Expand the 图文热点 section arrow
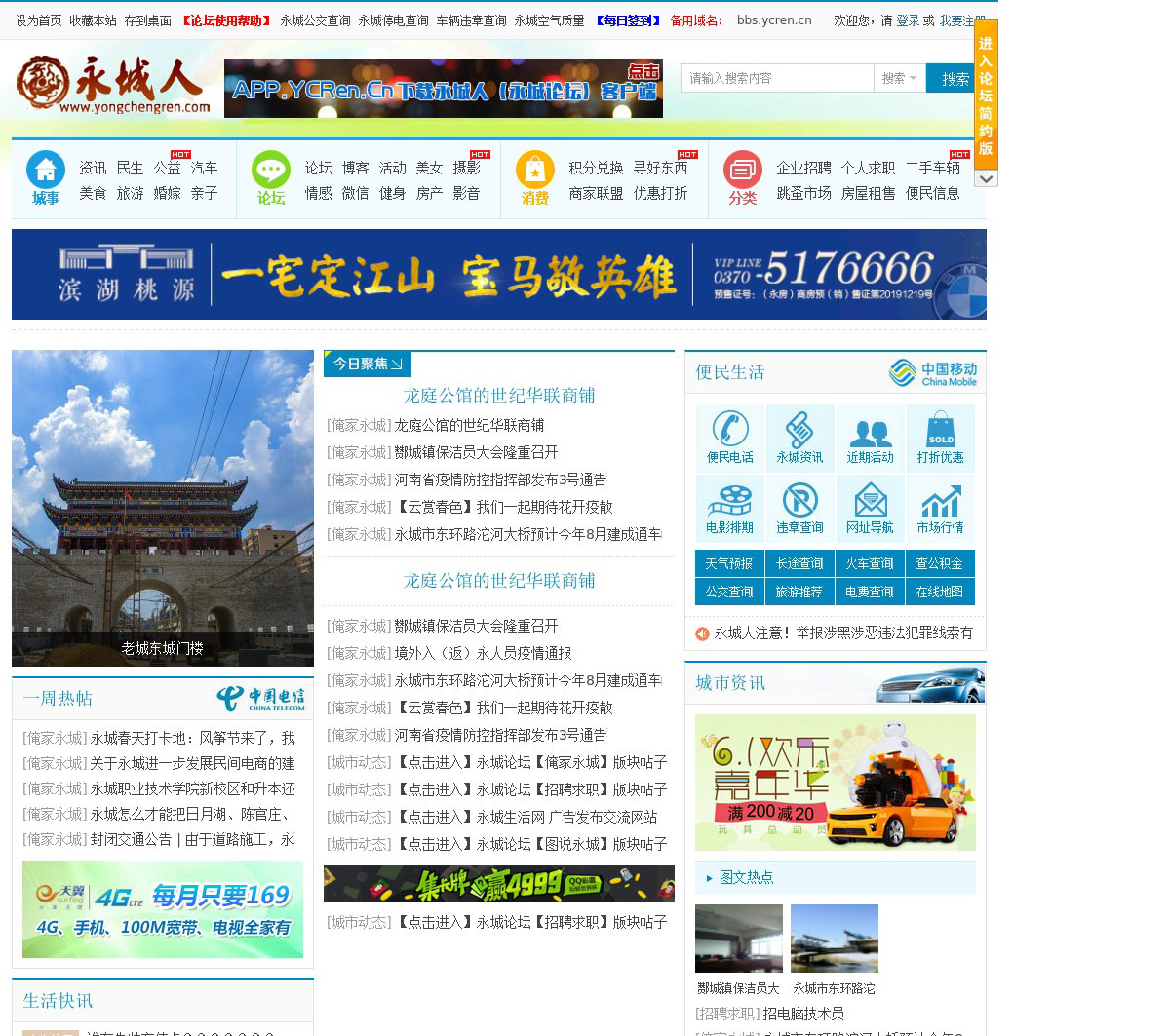This screenshot has height=1036, width=1170. pos(709,878)
